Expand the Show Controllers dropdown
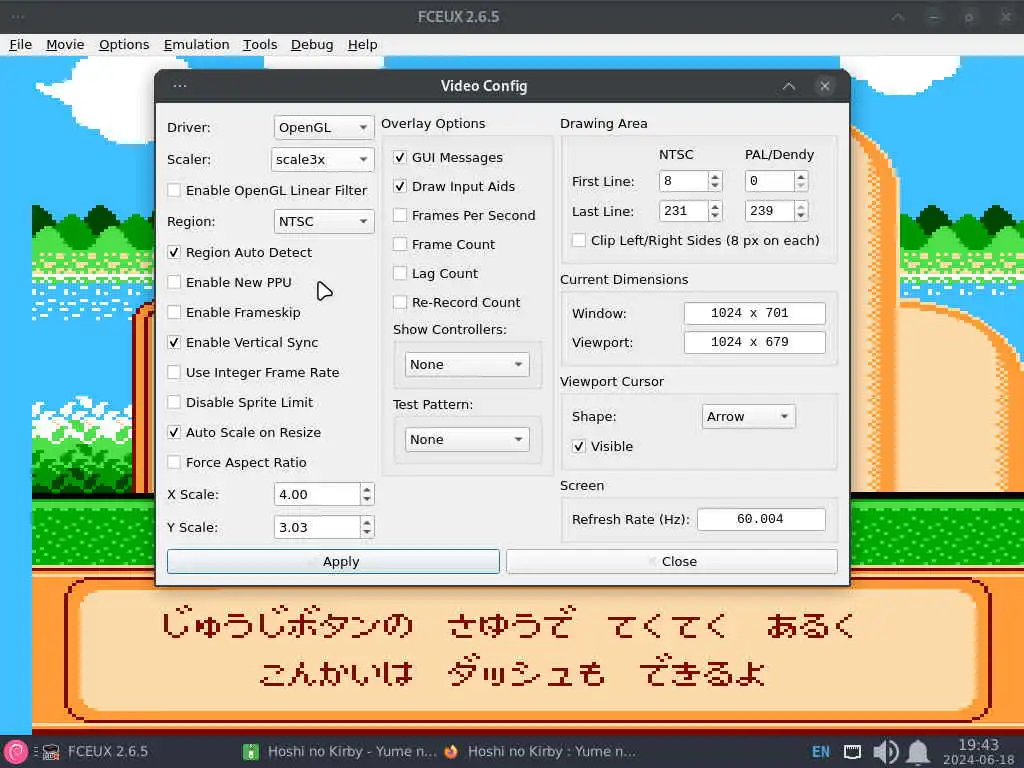The width and height of the screenshot is (1024, 768). pyautogui.click(x=466, y=364)
